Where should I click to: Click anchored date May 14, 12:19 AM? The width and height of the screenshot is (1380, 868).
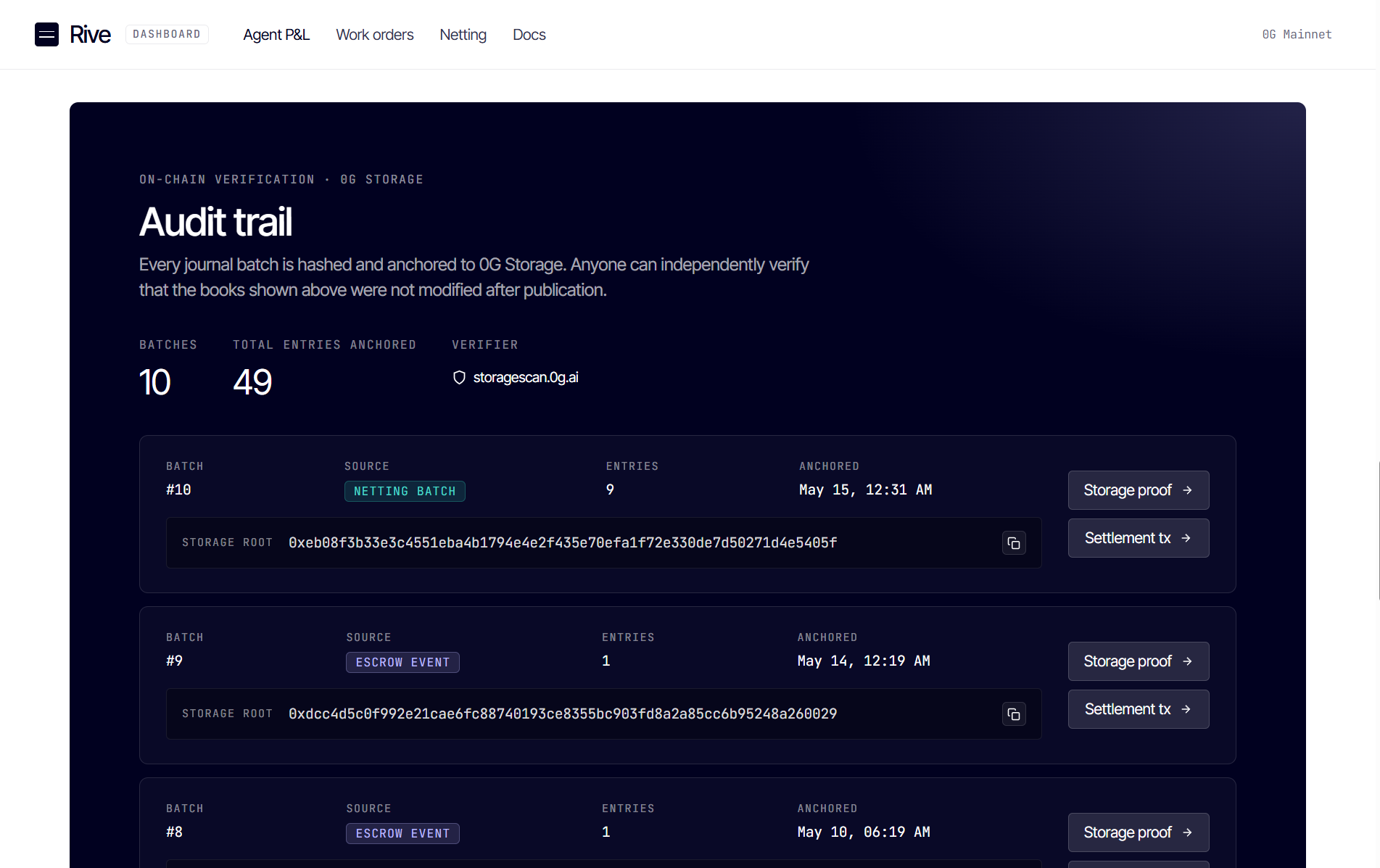pos(864,661)
